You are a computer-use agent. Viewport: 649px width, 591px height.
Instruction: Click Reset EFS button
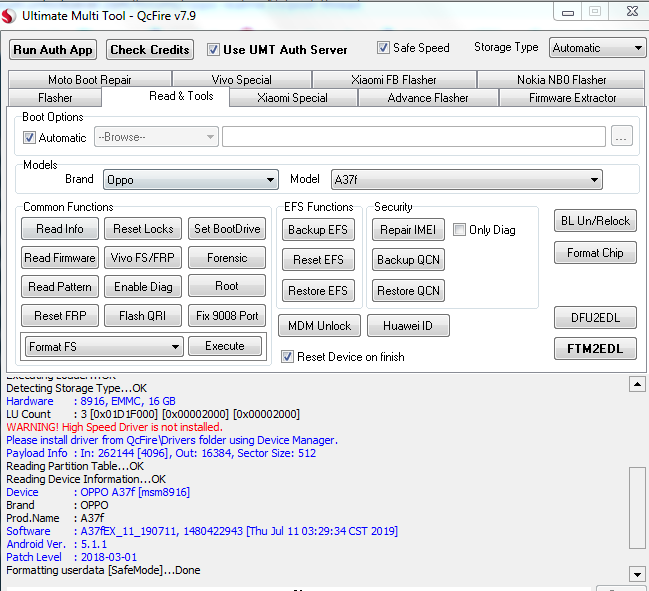(x=318, y=259)
